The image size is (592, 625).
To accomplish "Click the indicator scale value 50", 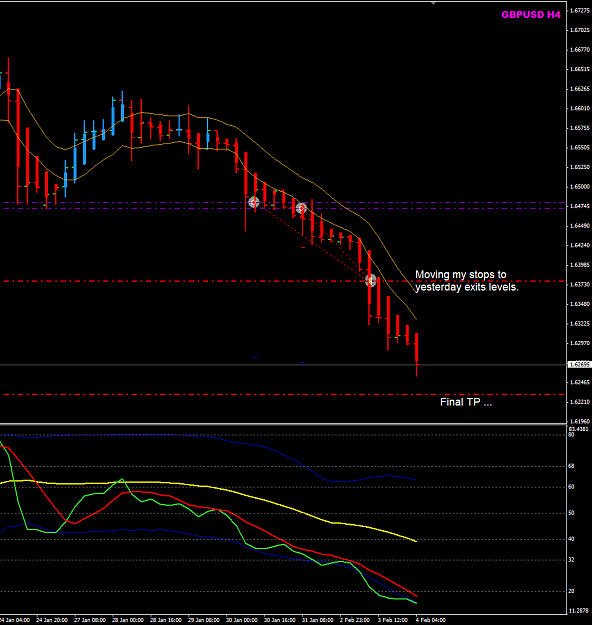I will point(571,513).
